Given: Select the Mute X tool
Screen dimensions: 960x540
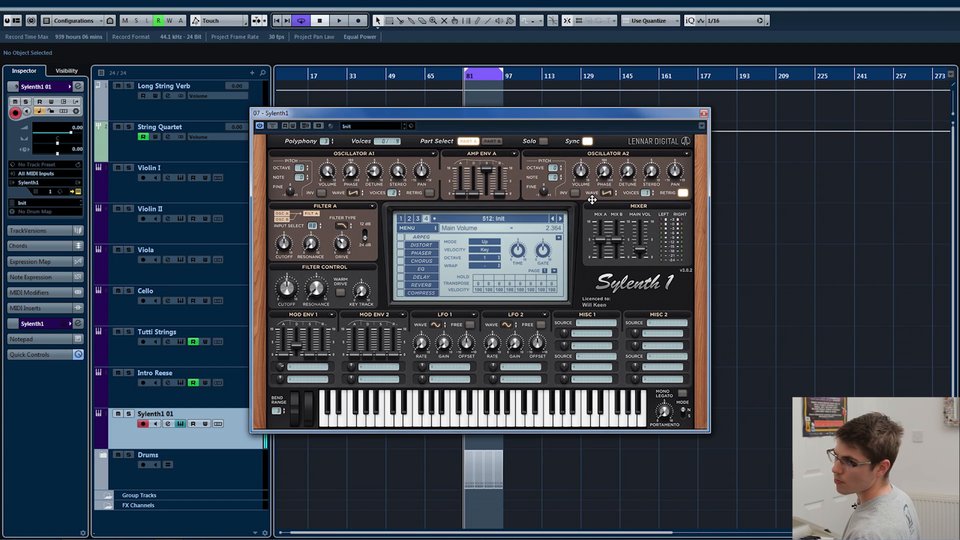Looking at the screenshot, I should pyautogui.click(x=444, y=20).
